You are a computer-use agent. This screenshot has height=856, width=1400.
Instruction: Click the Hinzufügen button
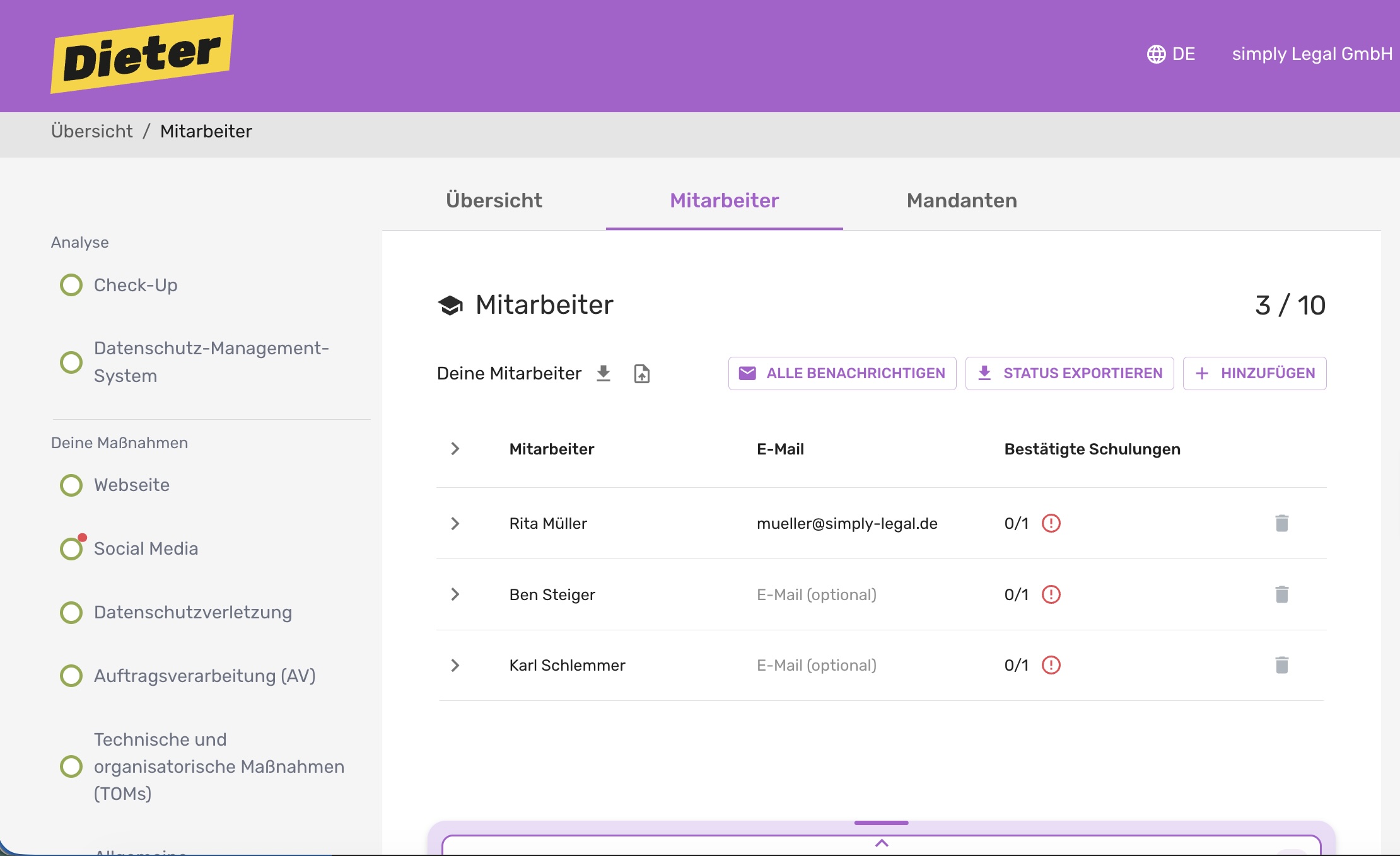[1254, 373]
